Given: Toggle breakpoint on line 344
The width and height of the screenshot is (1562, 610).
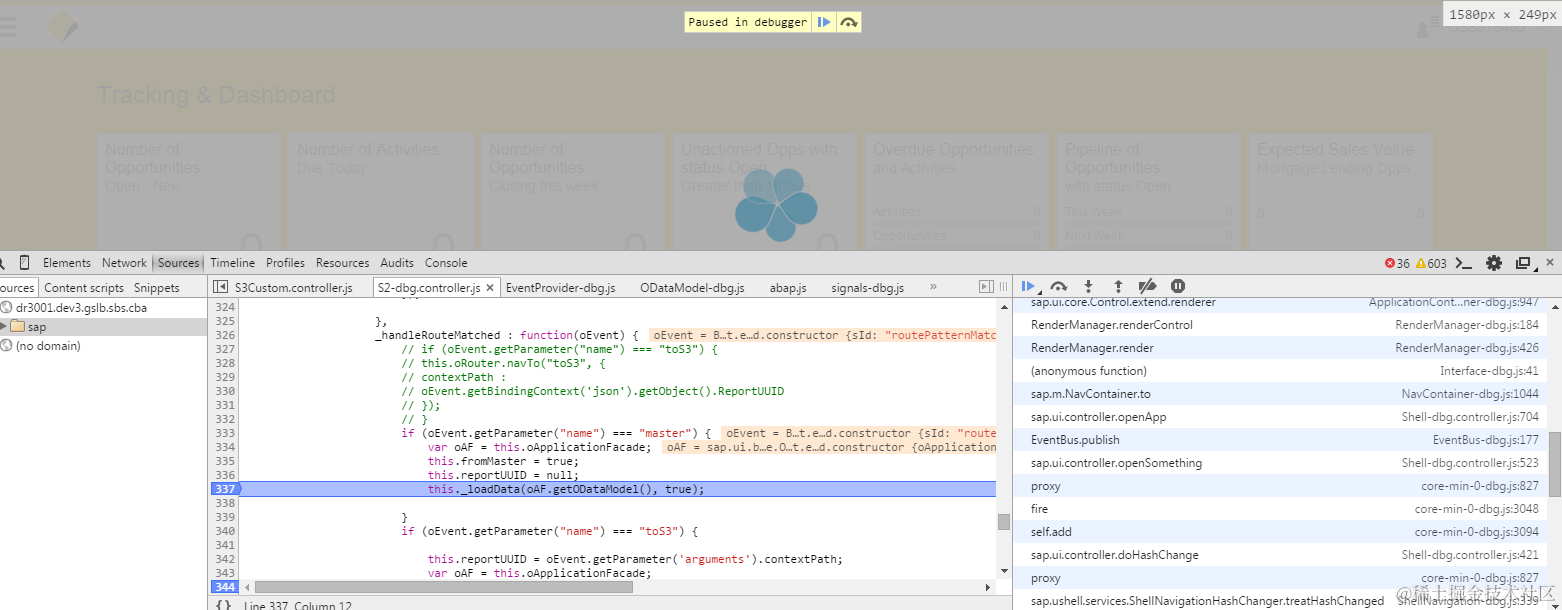Looking at the screenshot, I should coord(225,586).
